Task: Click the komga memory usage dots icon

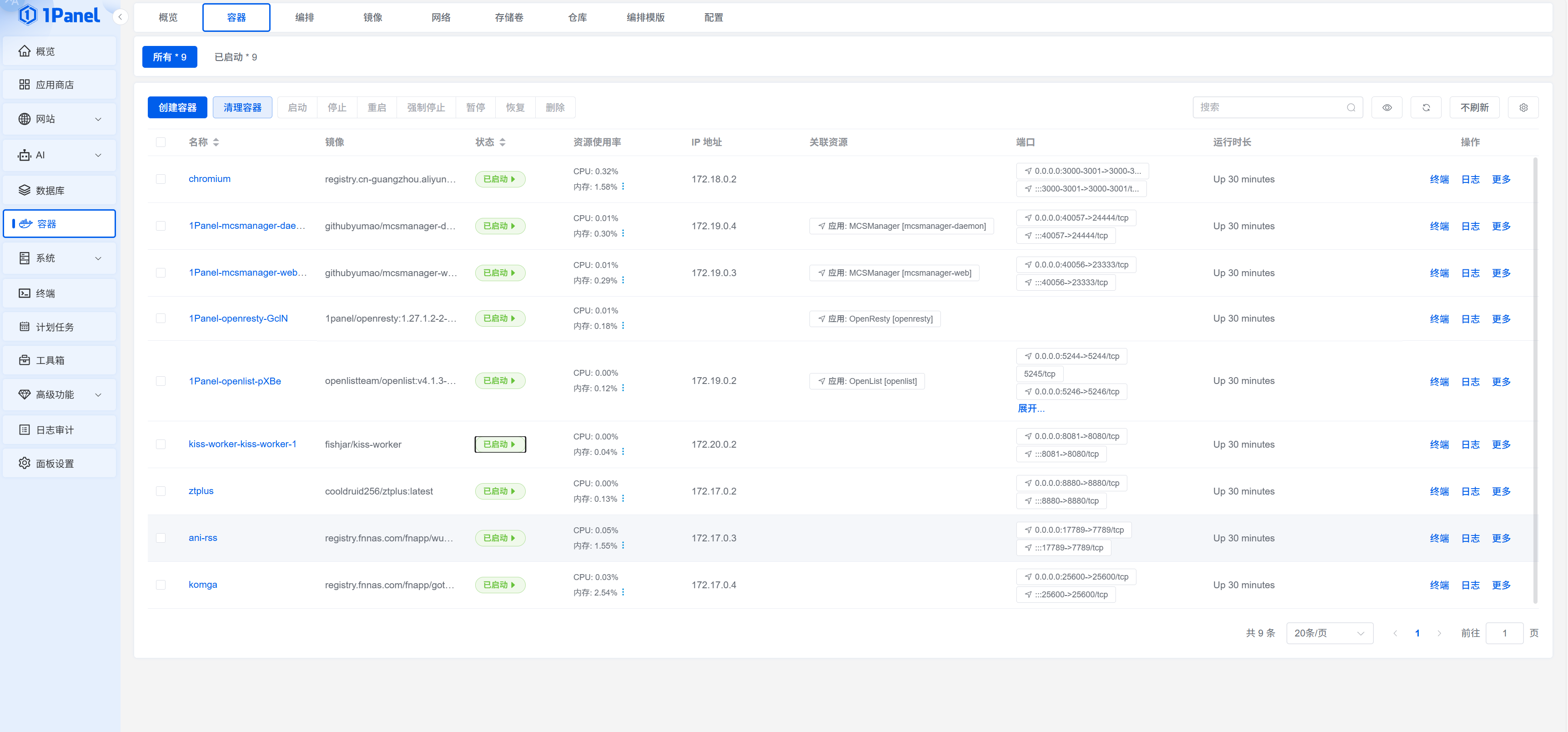Action: (x=623, y=592)
